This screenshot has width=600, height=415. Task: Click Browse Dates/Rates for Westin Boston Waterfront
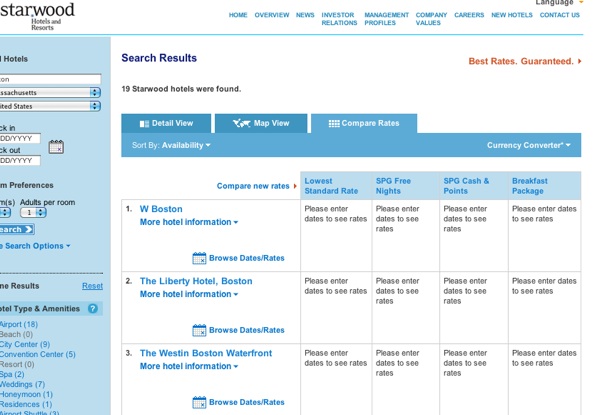pos(247,402)
